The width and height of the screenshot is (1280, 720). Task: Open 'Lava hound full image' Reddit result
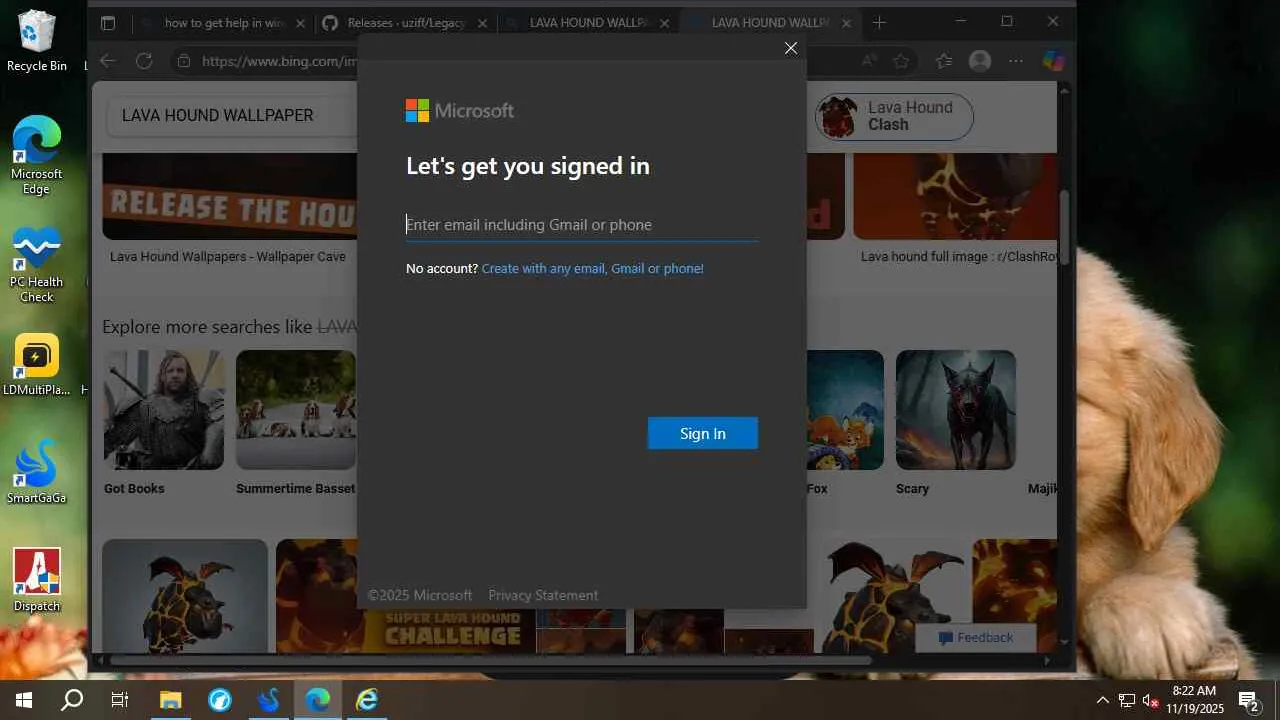click(x=958, y=256)
